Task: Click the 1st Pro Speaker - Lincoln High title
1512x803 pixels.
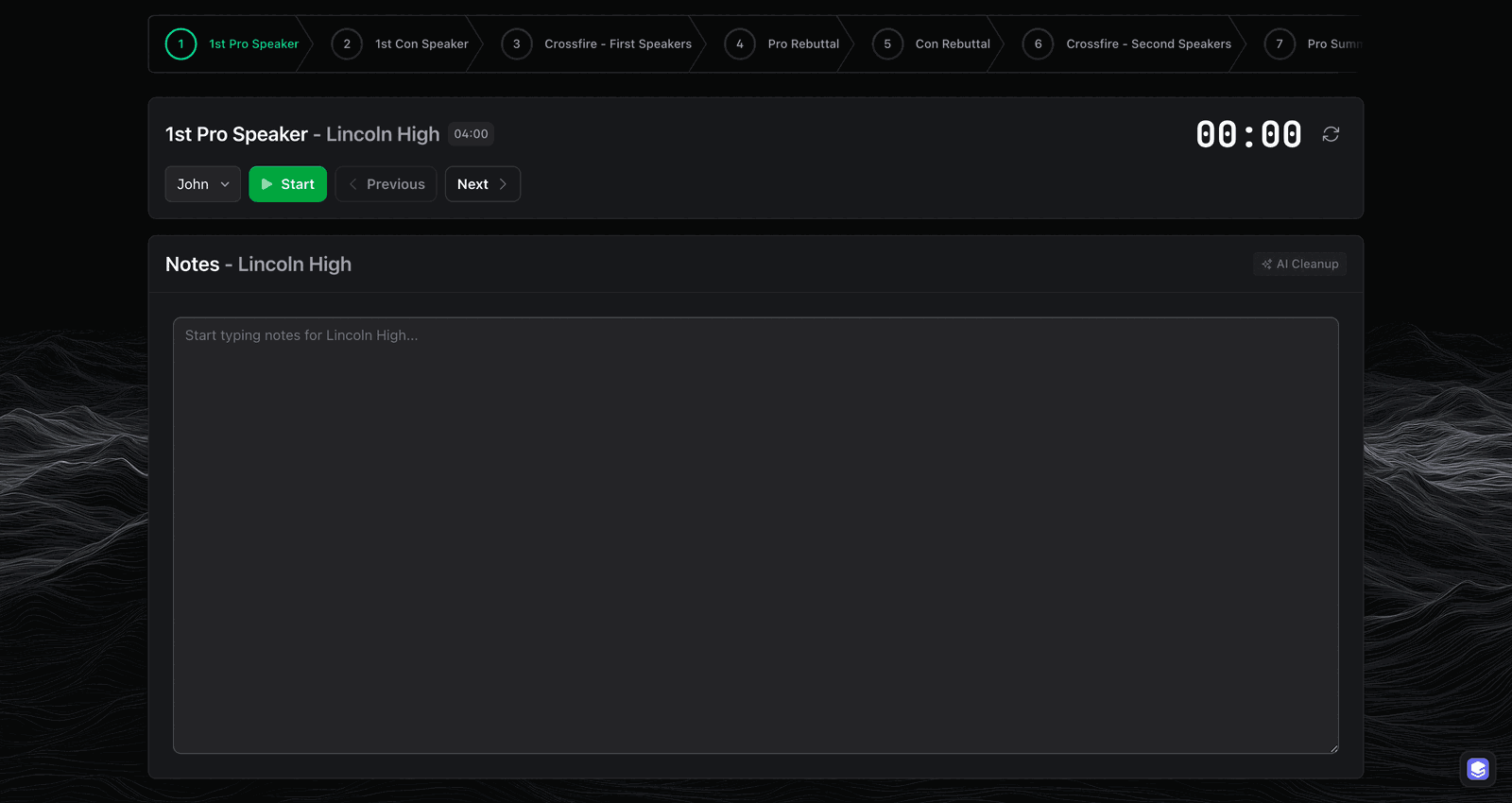Action: coord(302,134)
